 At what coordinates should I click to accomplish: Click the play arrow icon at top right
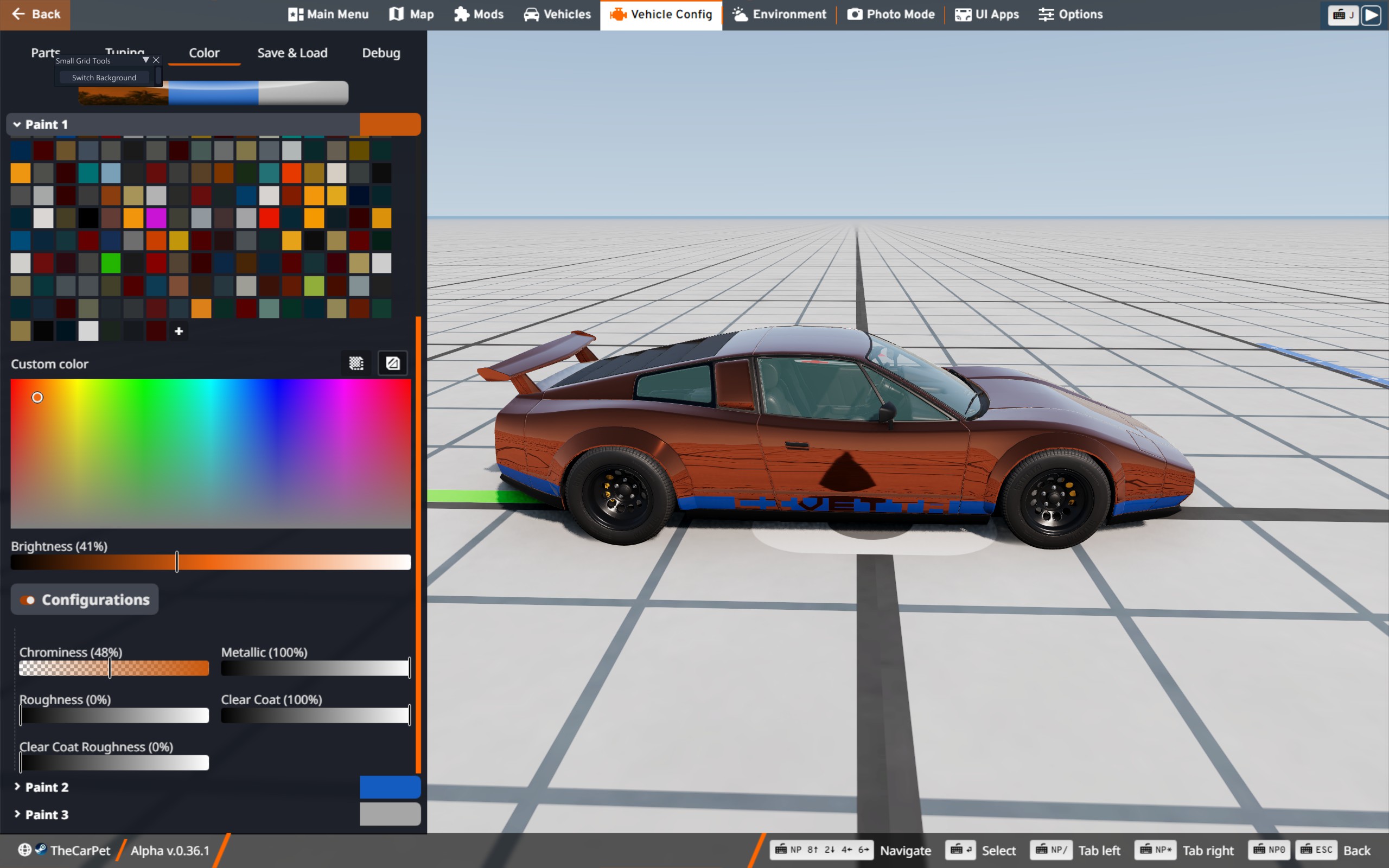[1371, 15]
